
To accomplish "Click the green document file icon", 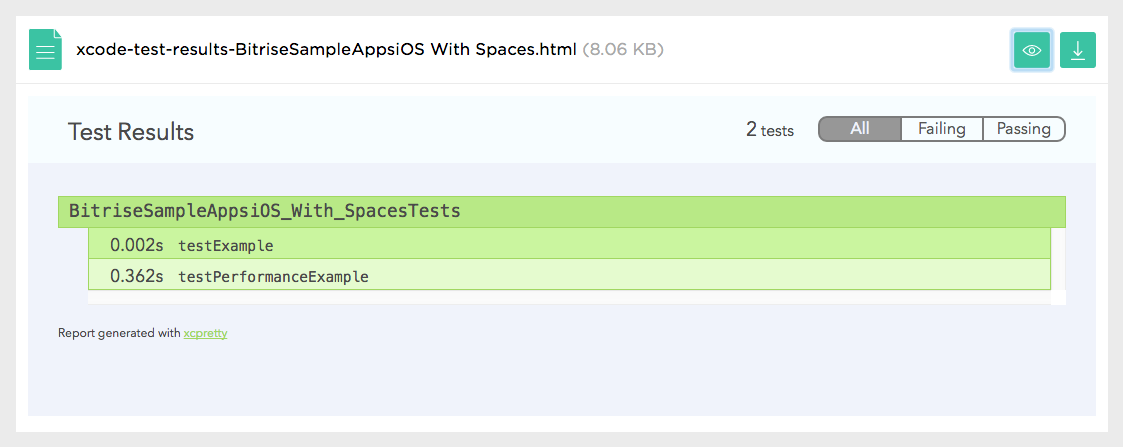I will [x=45, y=49].
